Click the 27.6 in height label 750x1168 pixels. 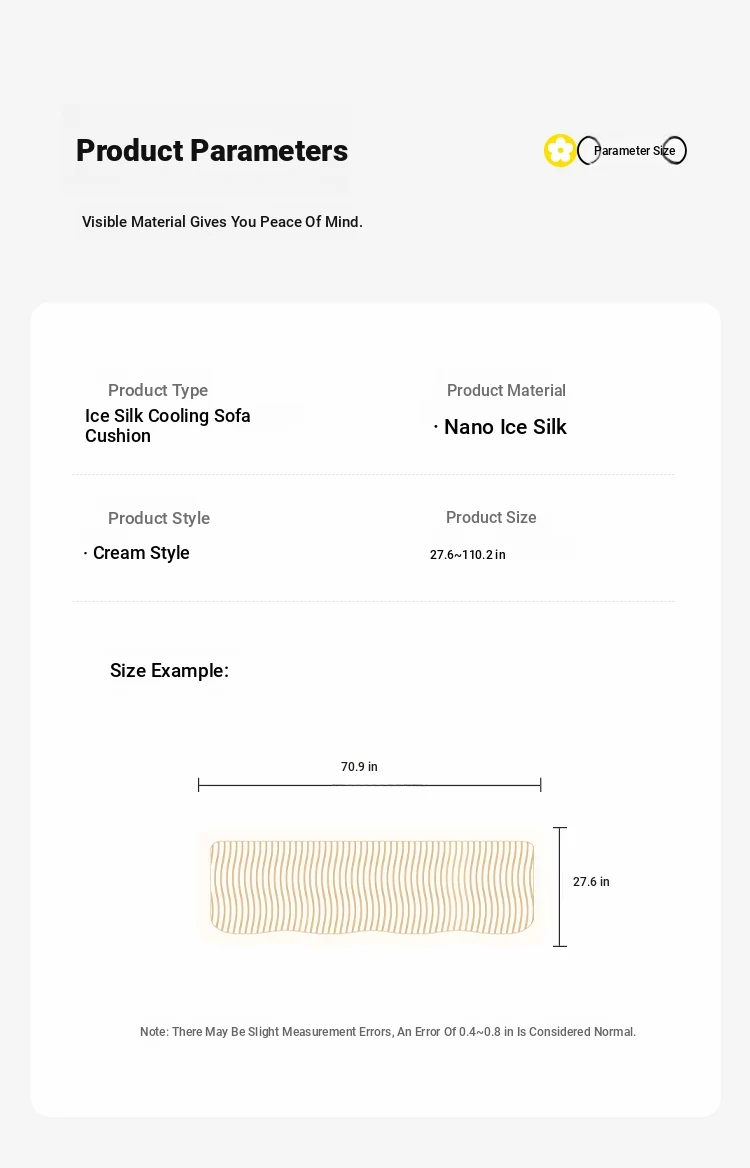(x=591, y=882)
